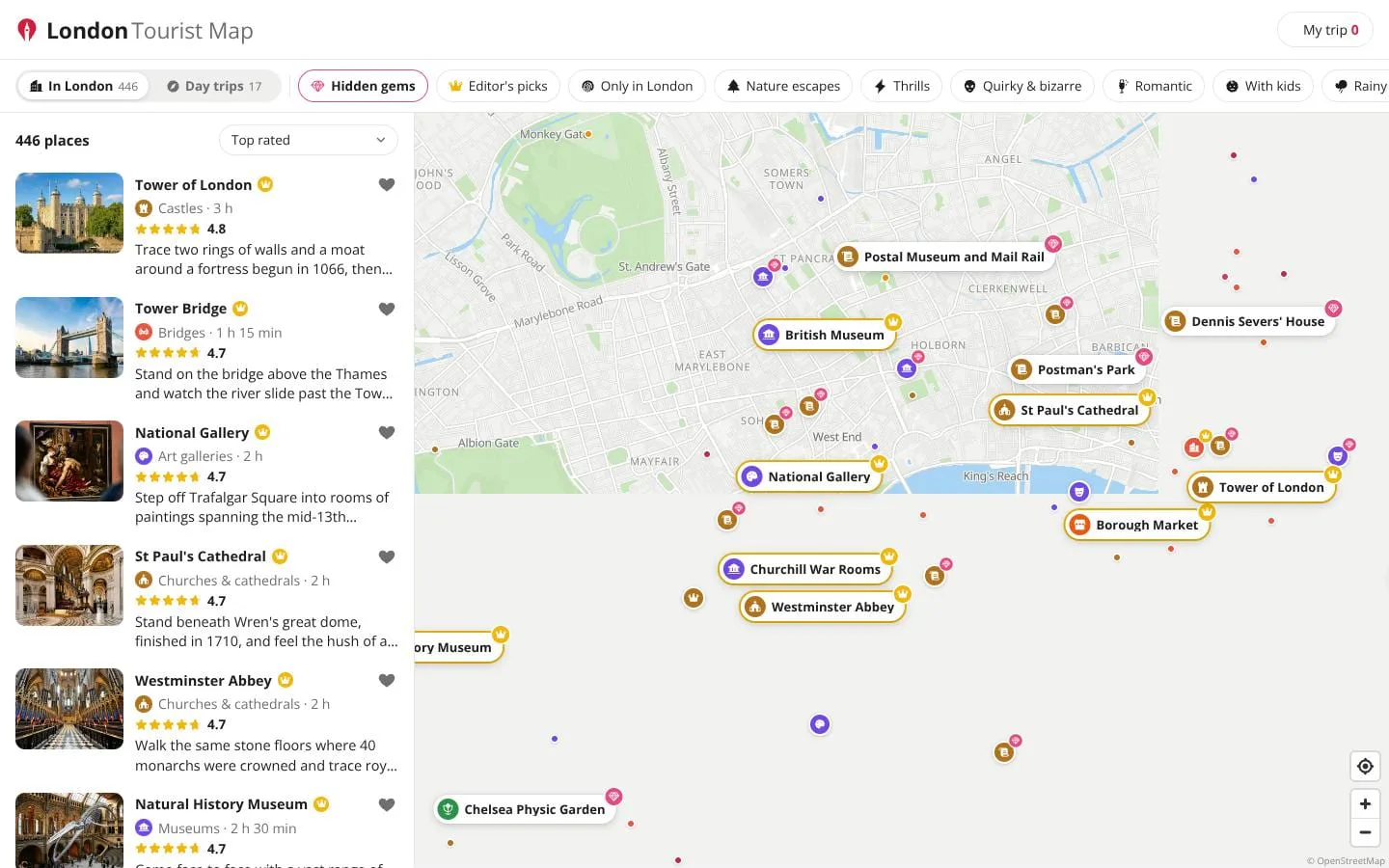Open the OpenStreetMap attribution link
The image size is (1389, 868).
[1346, 861]
